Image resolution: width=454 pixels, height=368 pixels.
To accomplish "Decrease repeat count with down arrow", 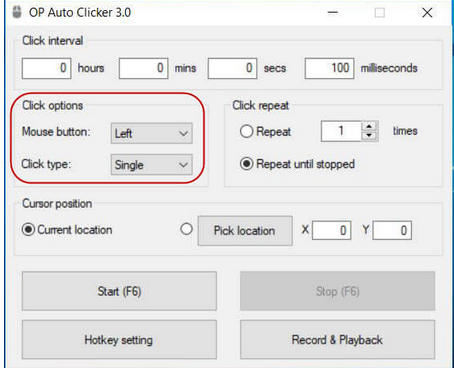I will tap(369, 135).
